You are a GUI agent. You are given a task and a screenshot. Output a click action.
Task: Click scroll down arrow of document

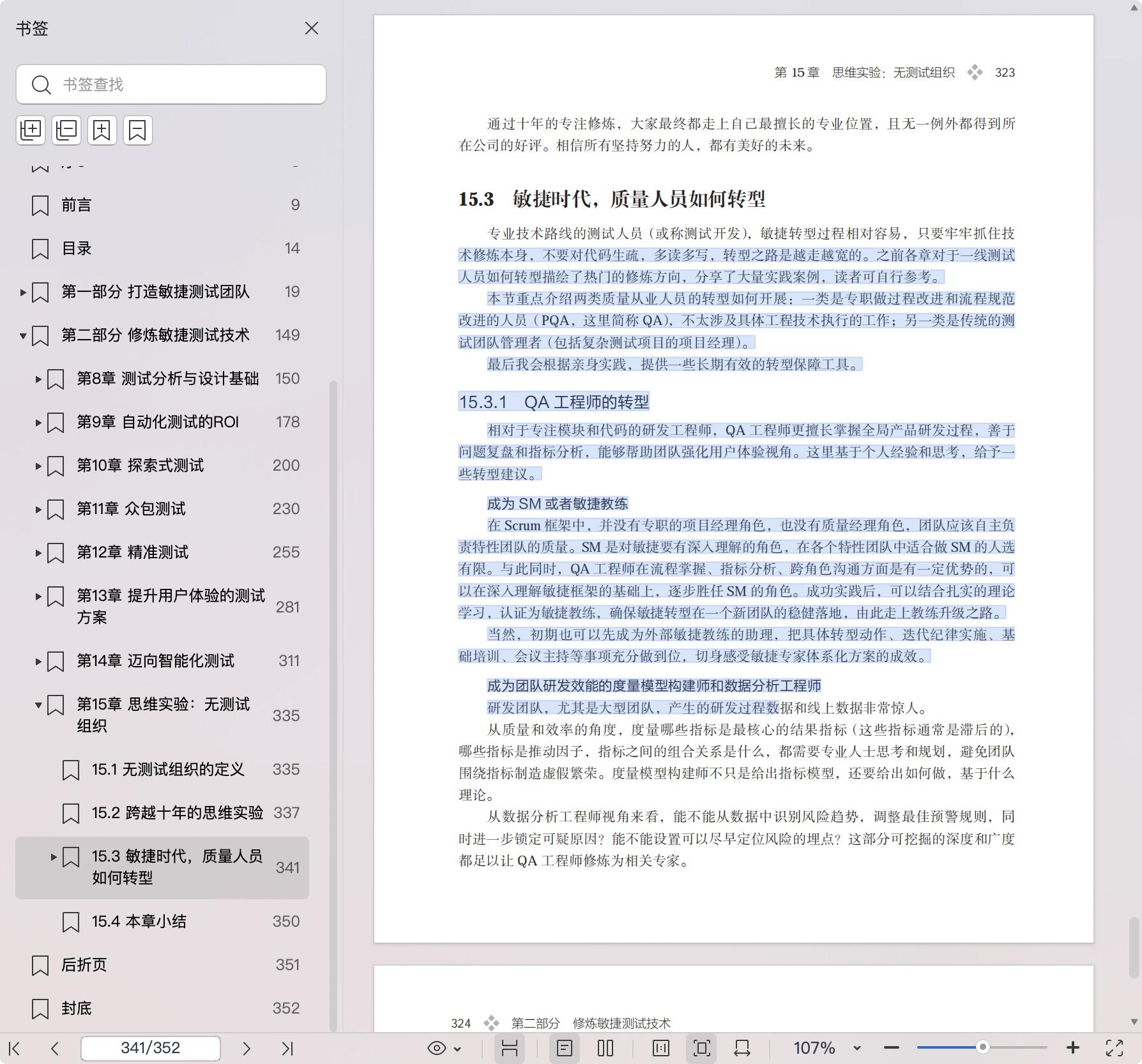(x=1134, y=1022)
